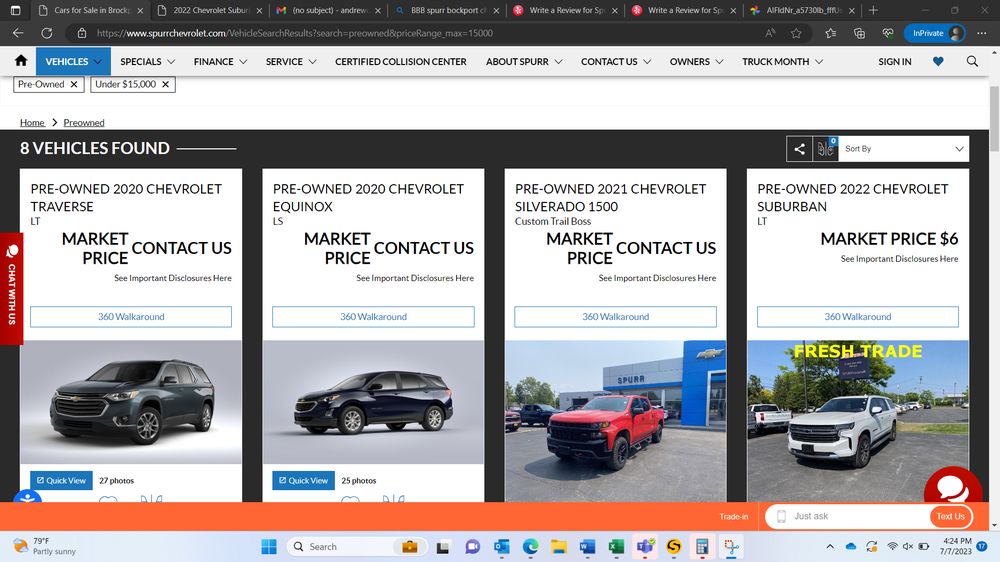
Task: Click the browser address bar
Action: click(x=421, y=33)
